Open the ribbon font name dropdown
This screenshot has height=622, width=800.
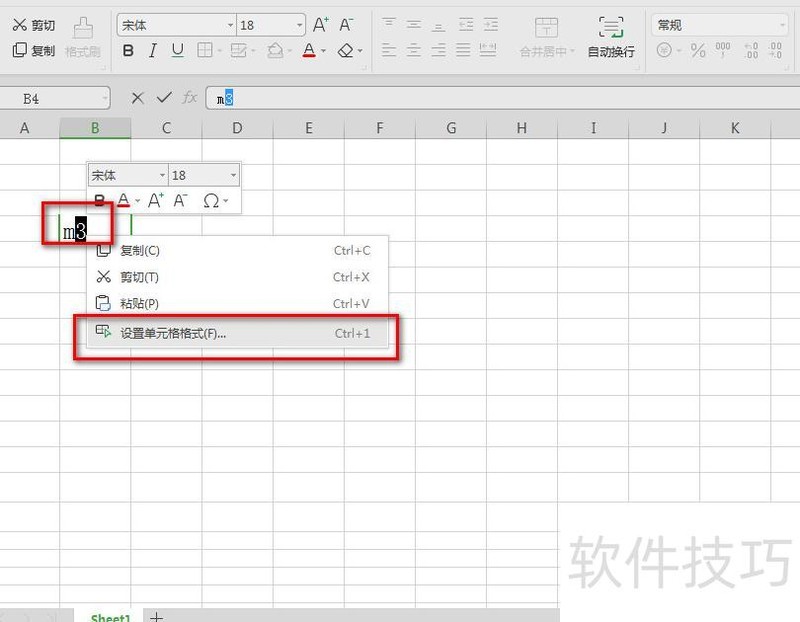(x=230, y=25)
